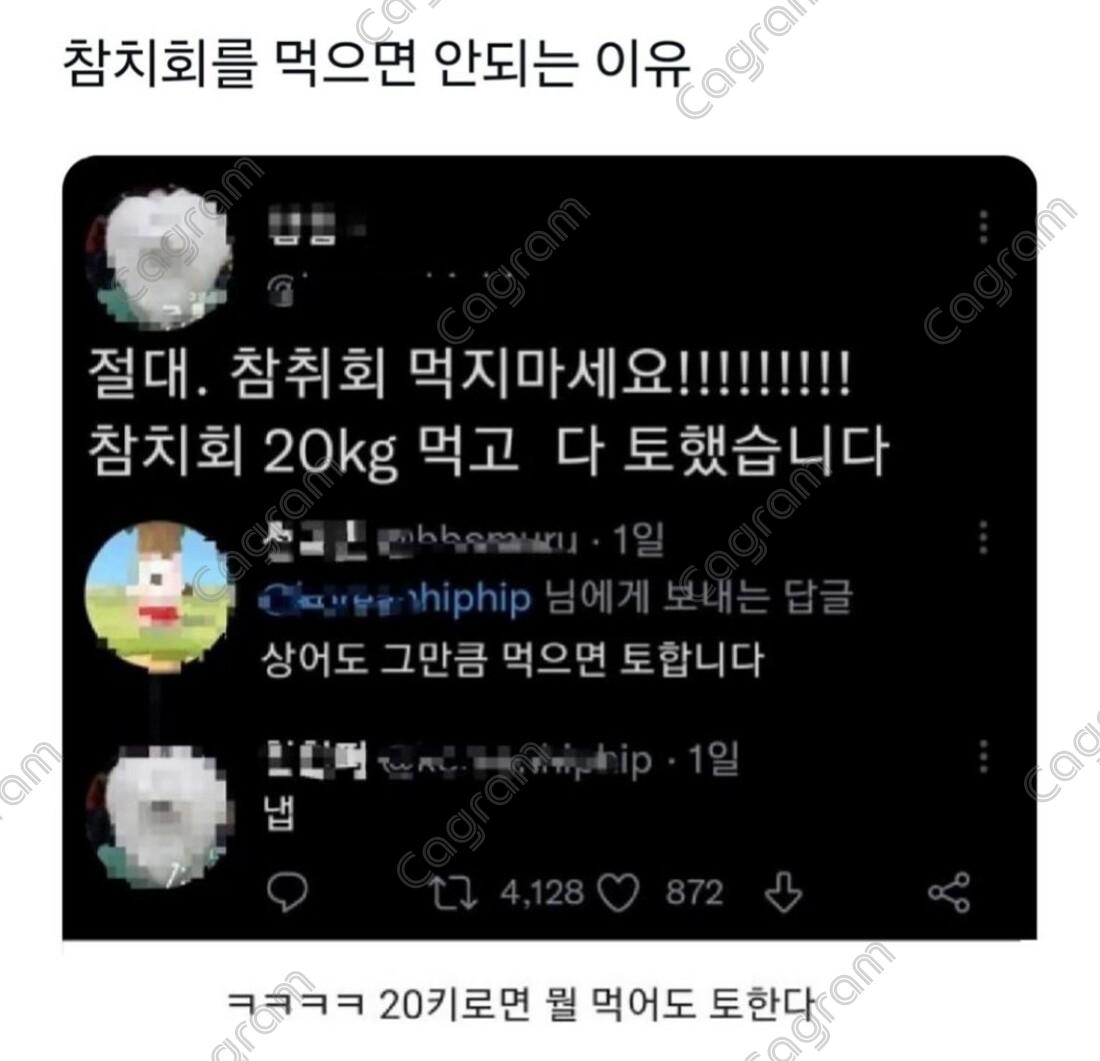Click the 4,128 retweet count
The width and height of the screenshot is (1100, 1061).
(542, 893)
